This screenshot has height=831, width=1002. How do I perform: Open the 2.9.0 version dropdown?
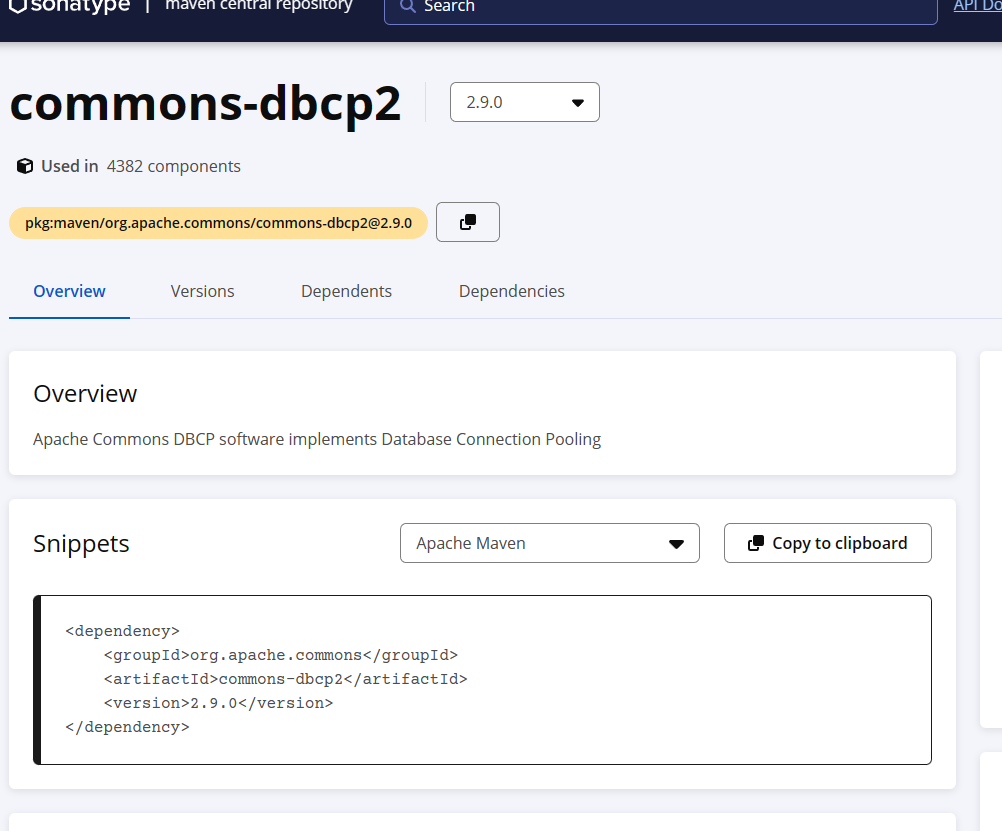[x=525, y=102]
